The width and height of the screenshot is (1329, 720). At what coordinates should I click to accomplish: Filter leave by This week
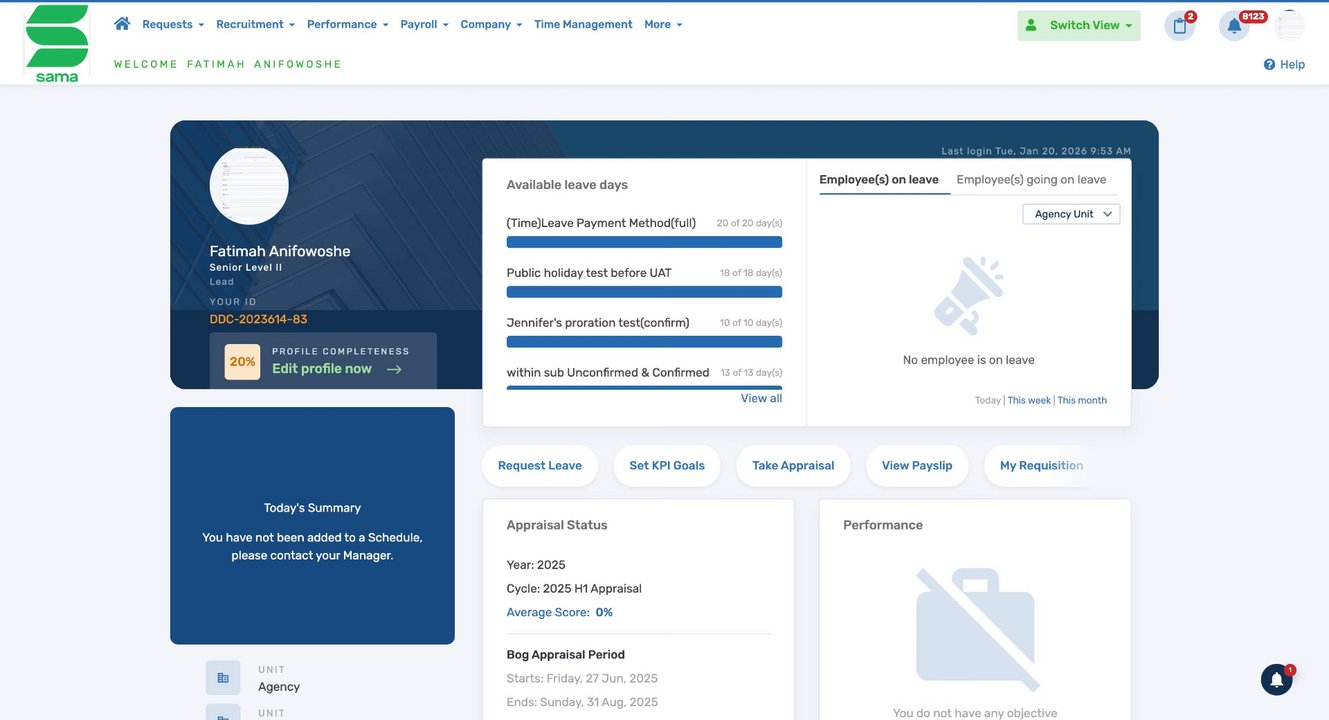tap(1029, 400)
